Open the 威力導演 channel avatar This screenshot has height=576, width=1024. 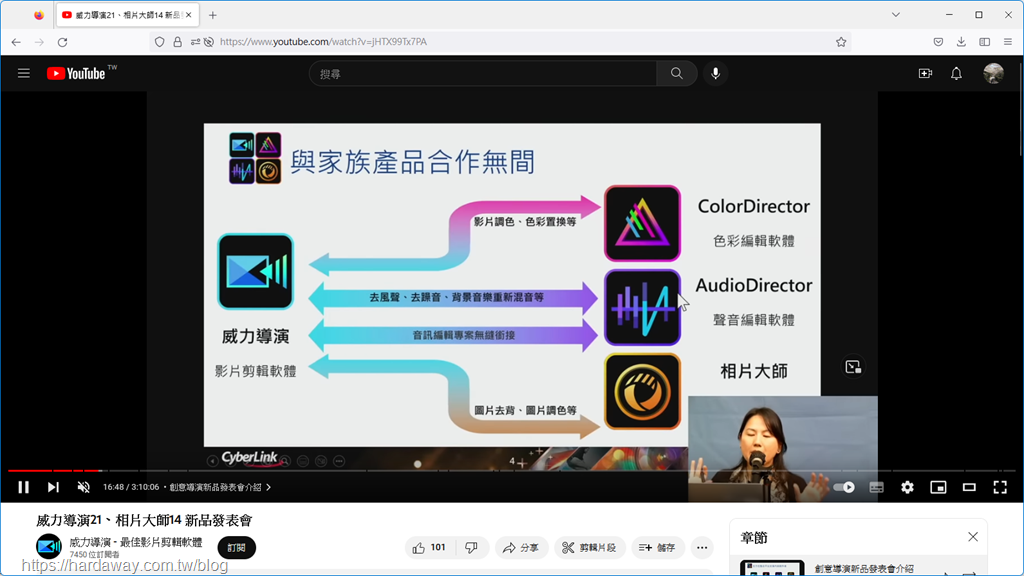tap(49, 547)
